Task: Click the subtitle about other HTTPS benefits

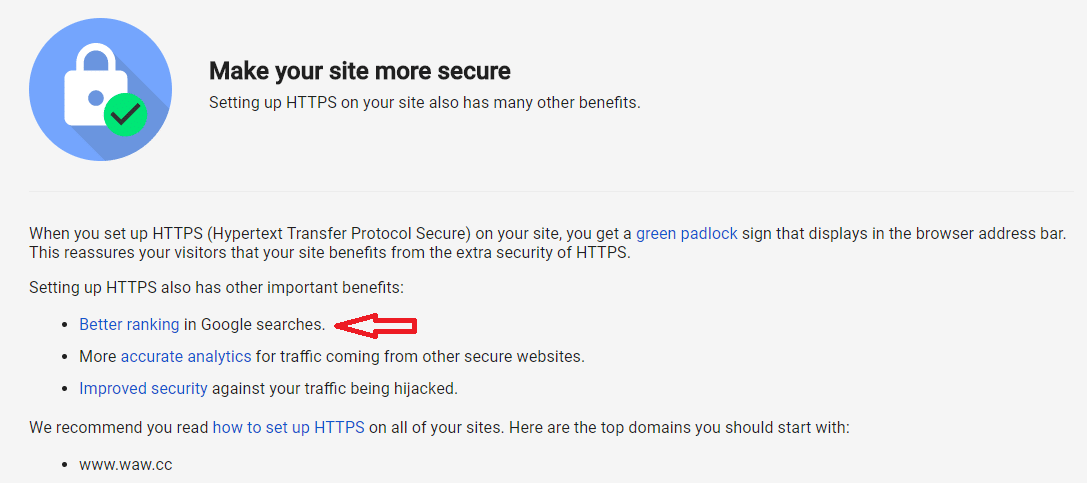Action: click(x=425, y=103)
